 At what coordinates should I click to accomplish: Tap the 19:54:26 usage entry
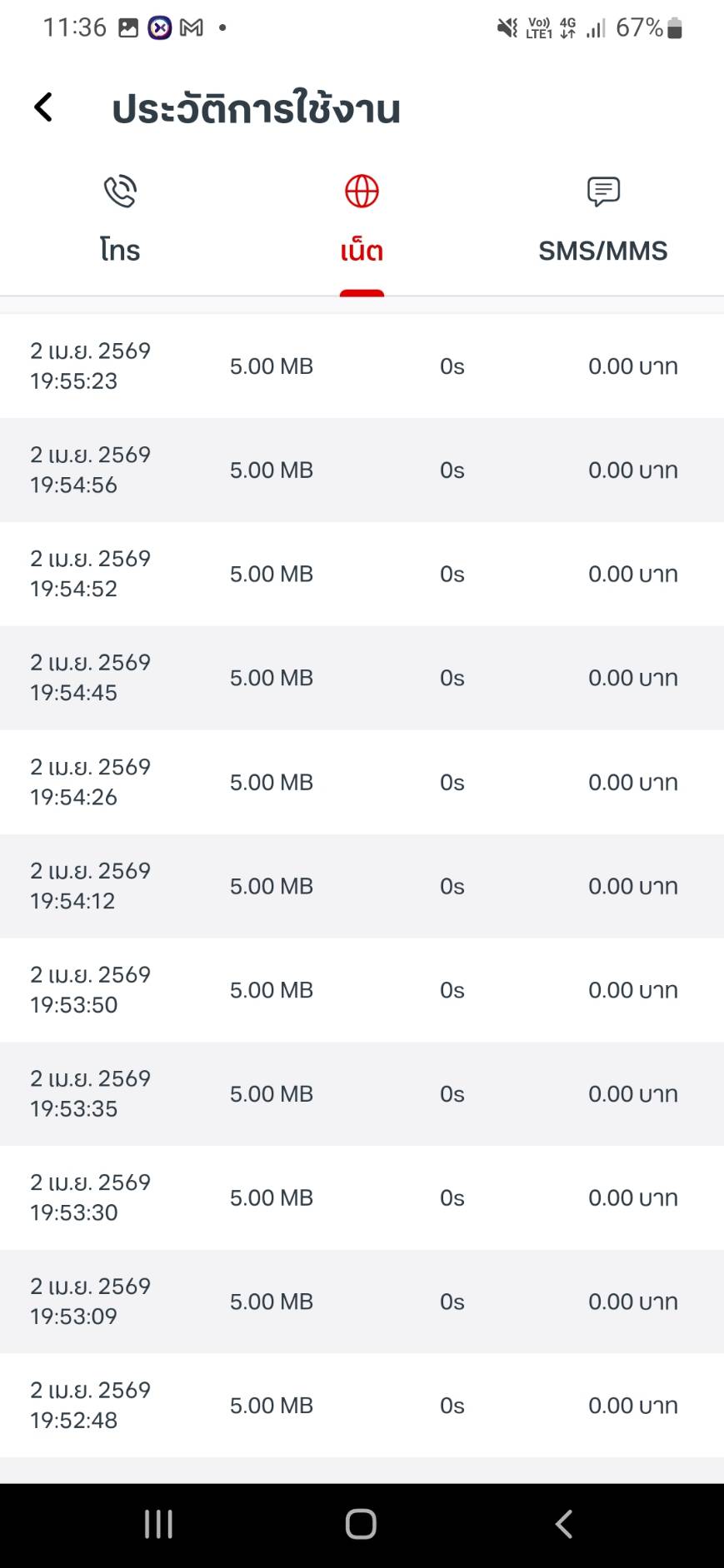[362, 782]
